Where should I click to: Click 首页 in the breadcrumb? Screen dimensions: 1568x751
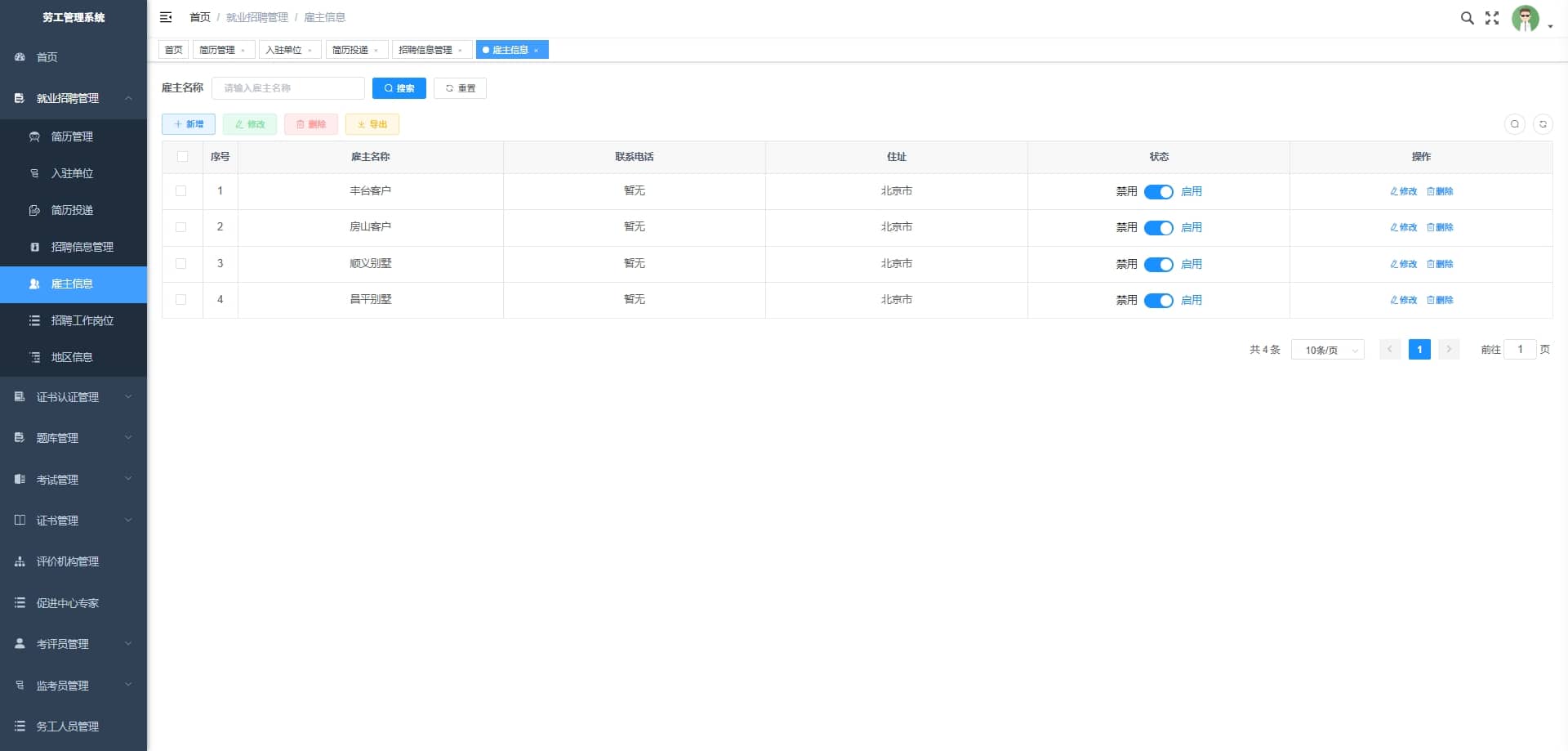click(200, 17)
